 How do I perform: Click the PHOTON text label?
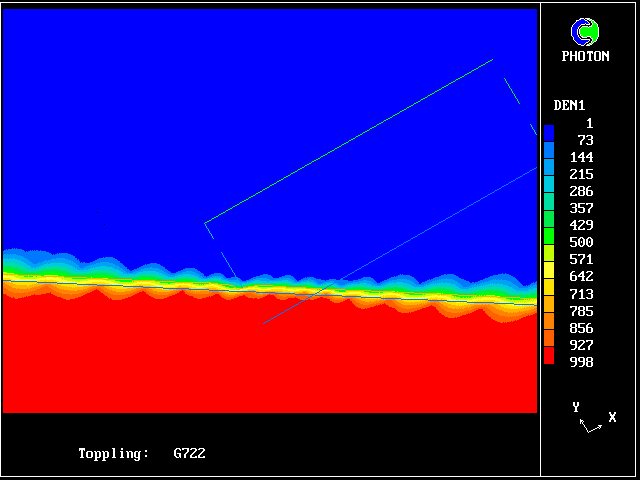585,57
